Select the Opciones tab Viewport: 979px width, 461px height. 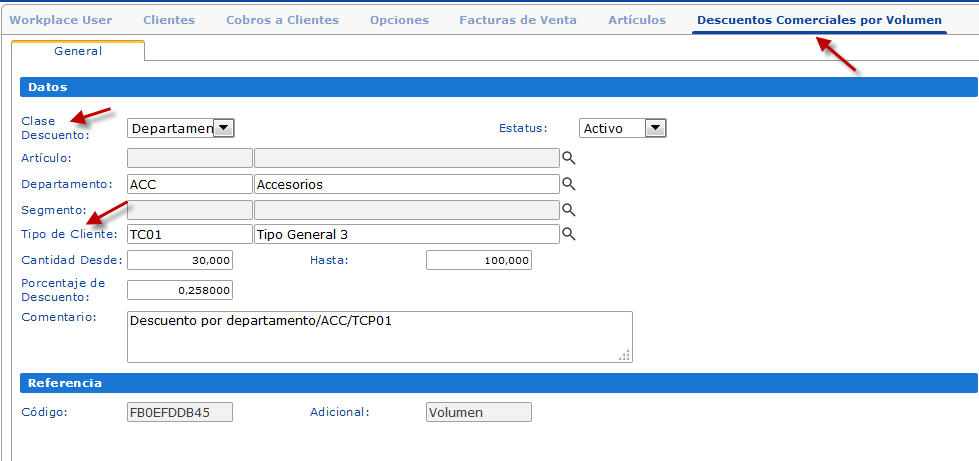[x=399, y=20]
